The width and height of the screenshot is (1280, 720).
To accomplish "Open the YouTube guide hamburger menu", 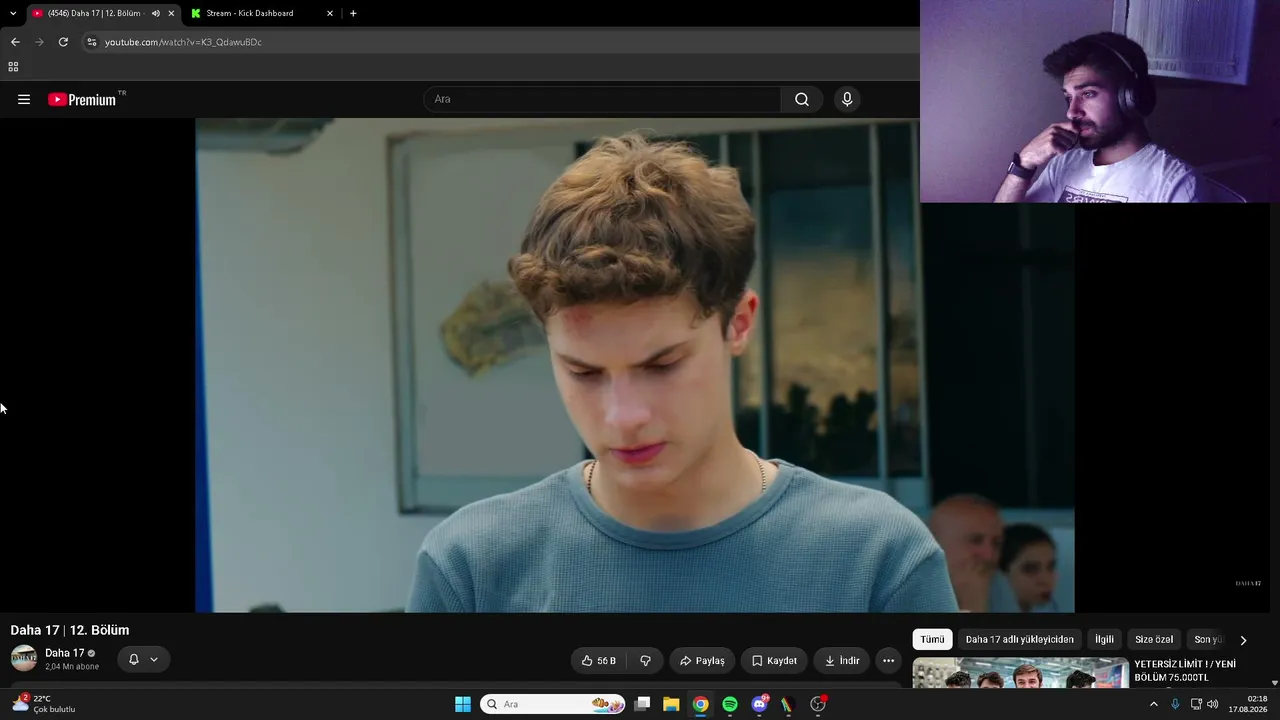I will (x=24, y=99).
